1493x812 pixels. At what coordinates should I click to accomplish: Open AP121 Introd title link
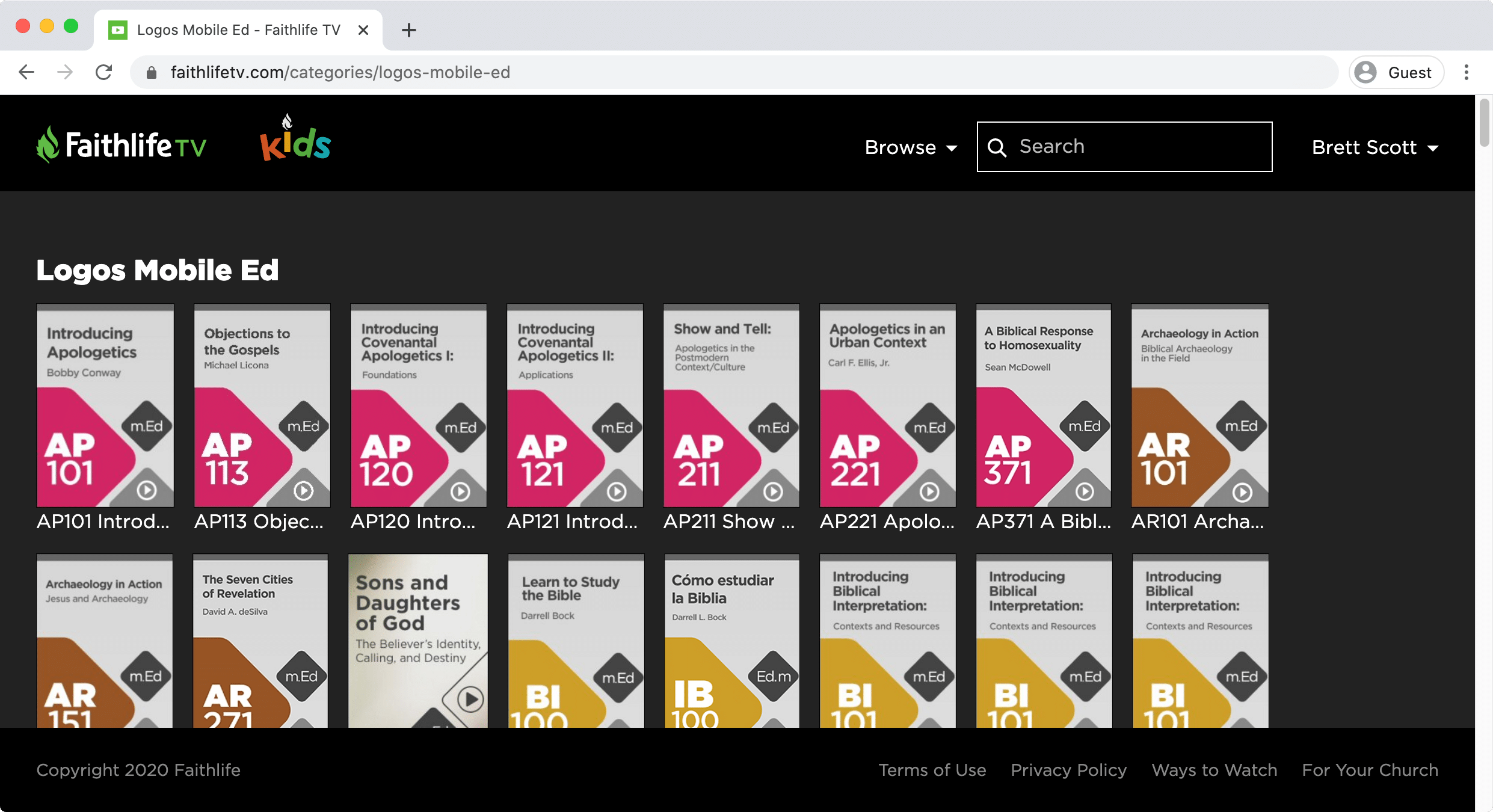point(573,521)
